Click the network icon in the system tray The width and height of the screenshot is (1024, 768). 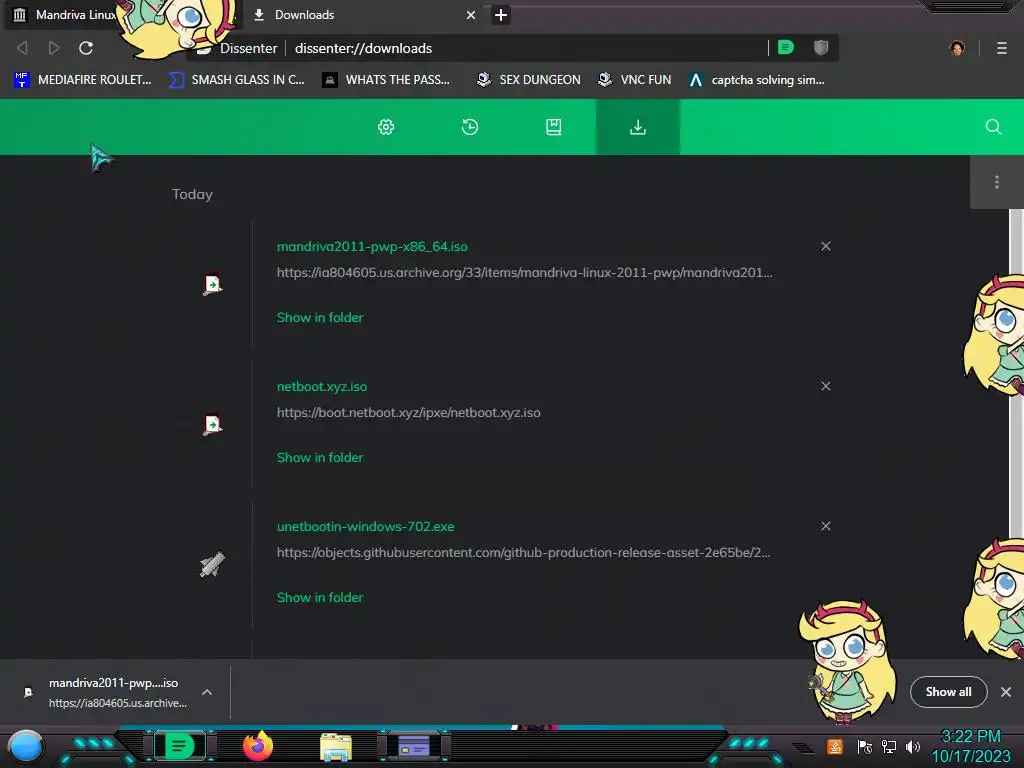[889, 746]
